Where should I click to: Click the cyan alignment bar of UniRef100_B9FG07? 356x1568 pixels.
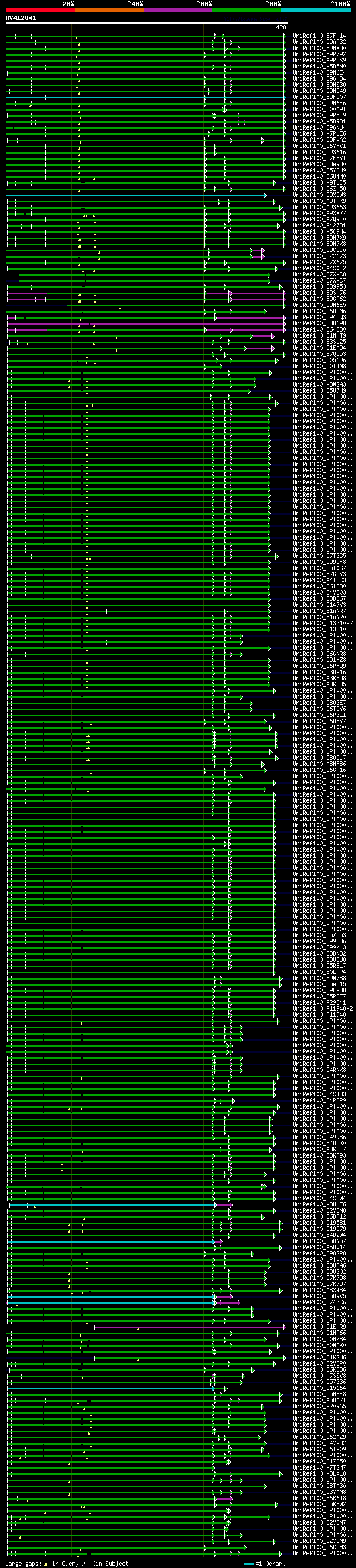pyautogui.click(x=145, y=97)
